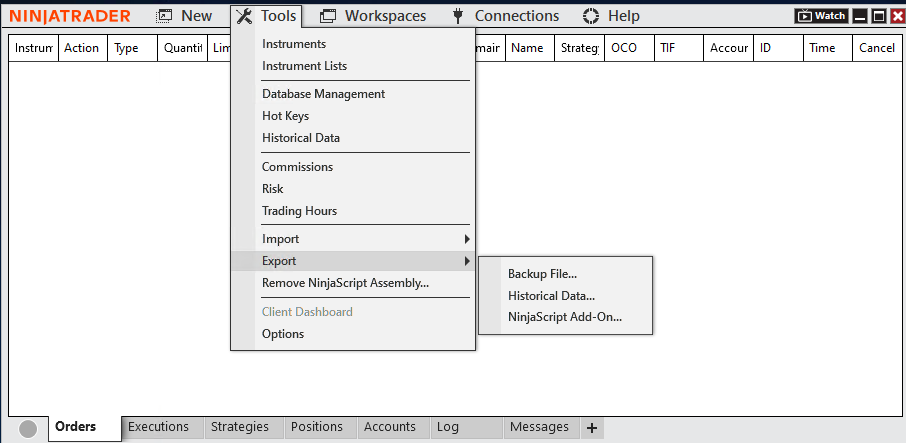Viewport: 906px width, 443px height.
Task: Click the Watch video icon button
Action: [x=821, y=16]
